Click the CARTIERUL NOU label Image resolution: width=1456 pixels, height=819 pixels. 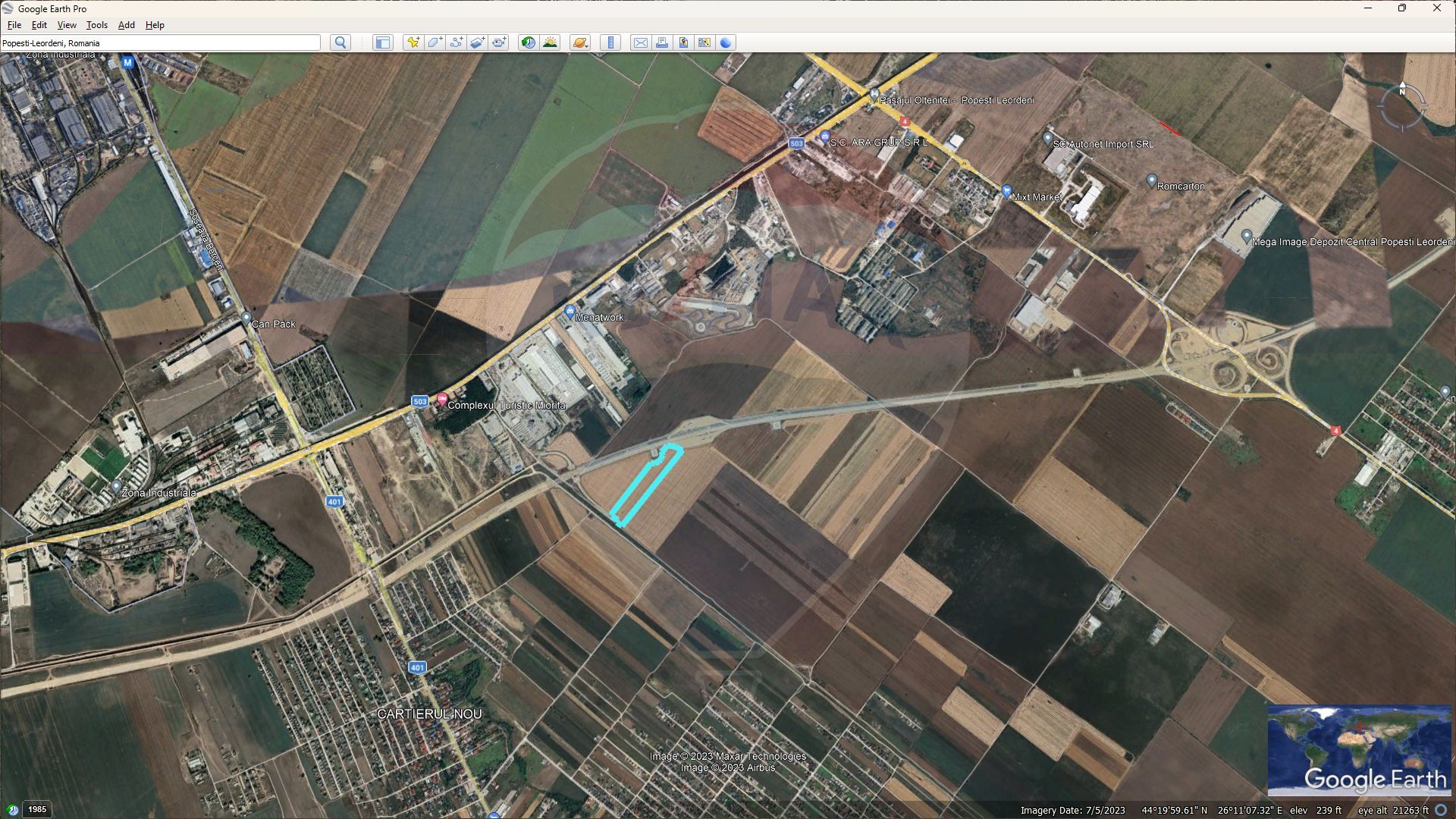tap(429, 714)
